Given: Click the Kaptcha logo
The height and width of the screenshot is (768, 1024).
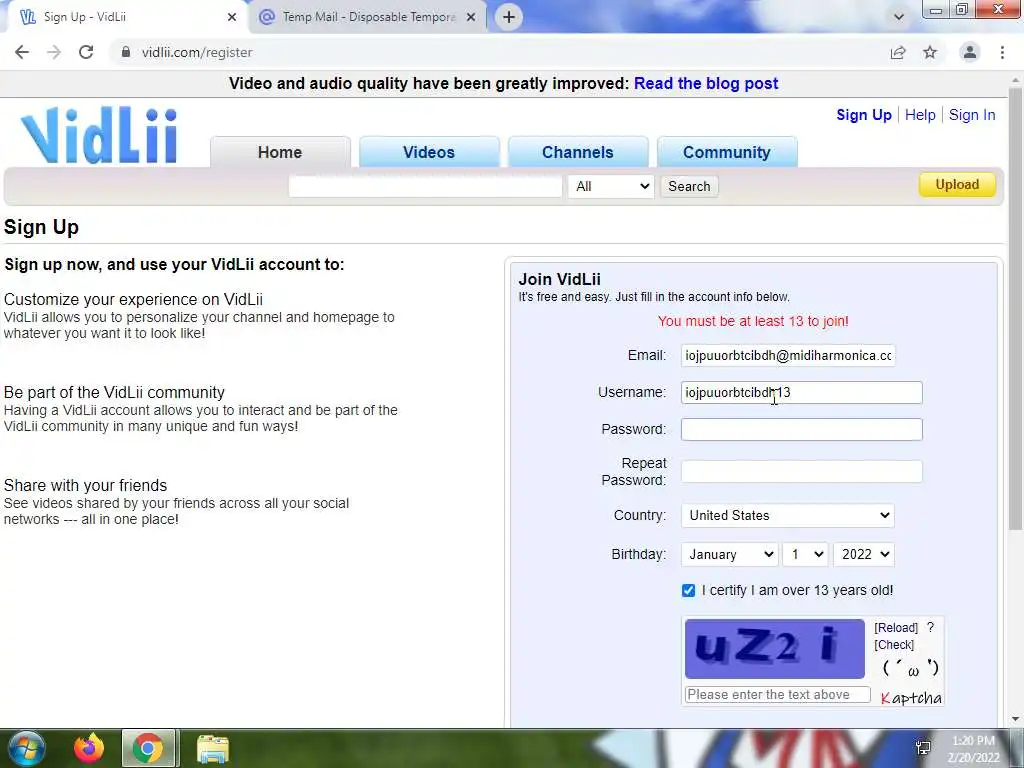Looking at the screenshot, I should tap(911, 698).
